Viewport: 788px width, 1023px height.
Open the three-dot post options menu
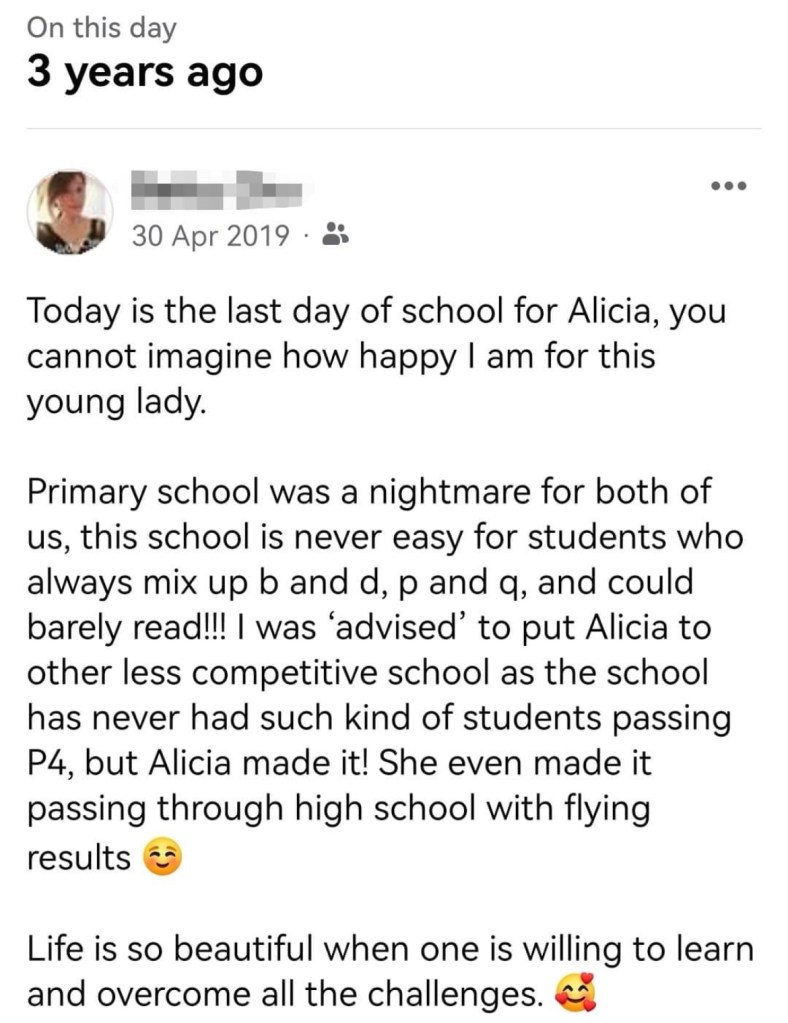tap(729, 186)
